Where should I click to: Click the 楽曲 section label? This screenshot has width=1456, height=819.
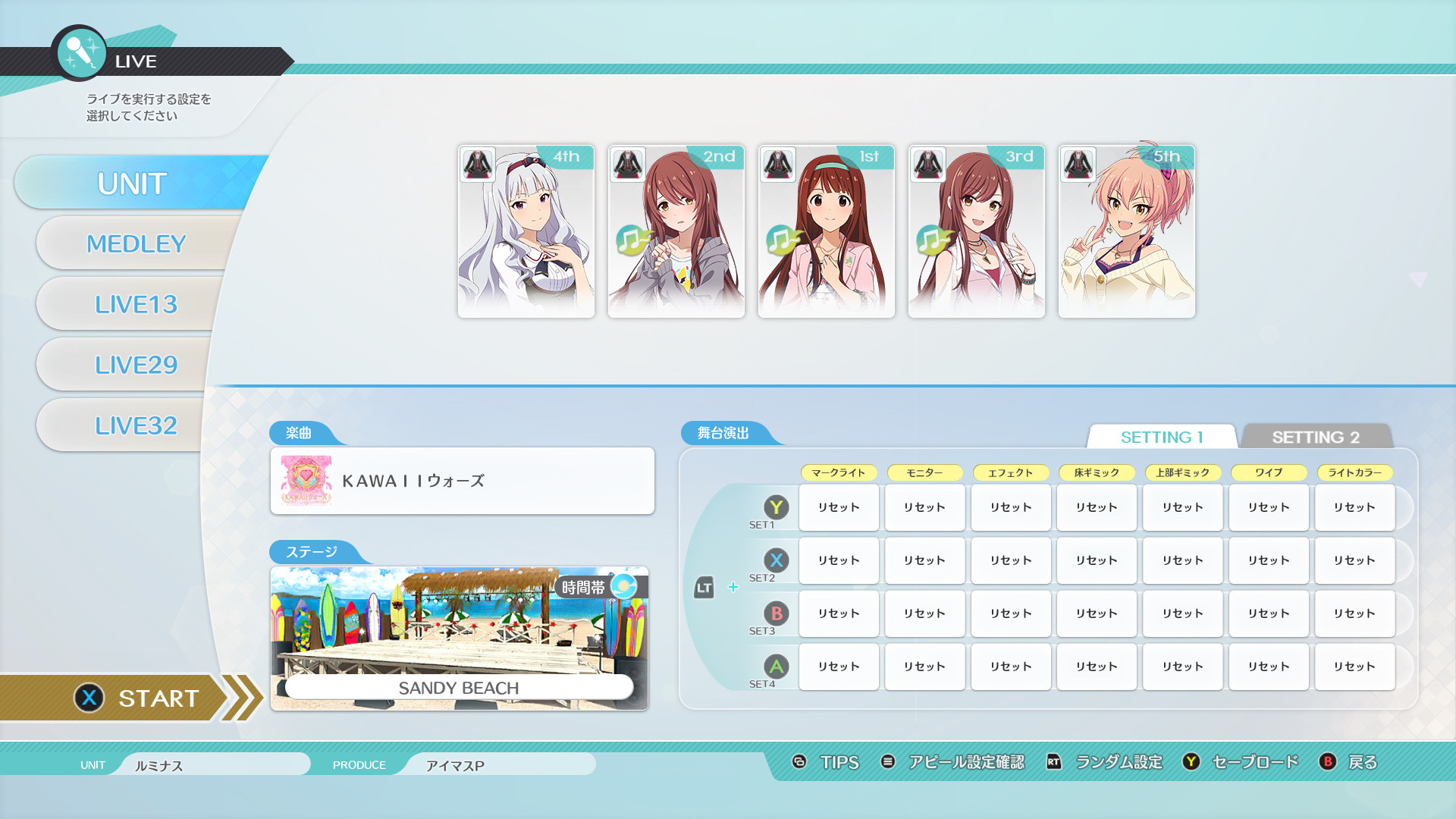pos(299,433)
